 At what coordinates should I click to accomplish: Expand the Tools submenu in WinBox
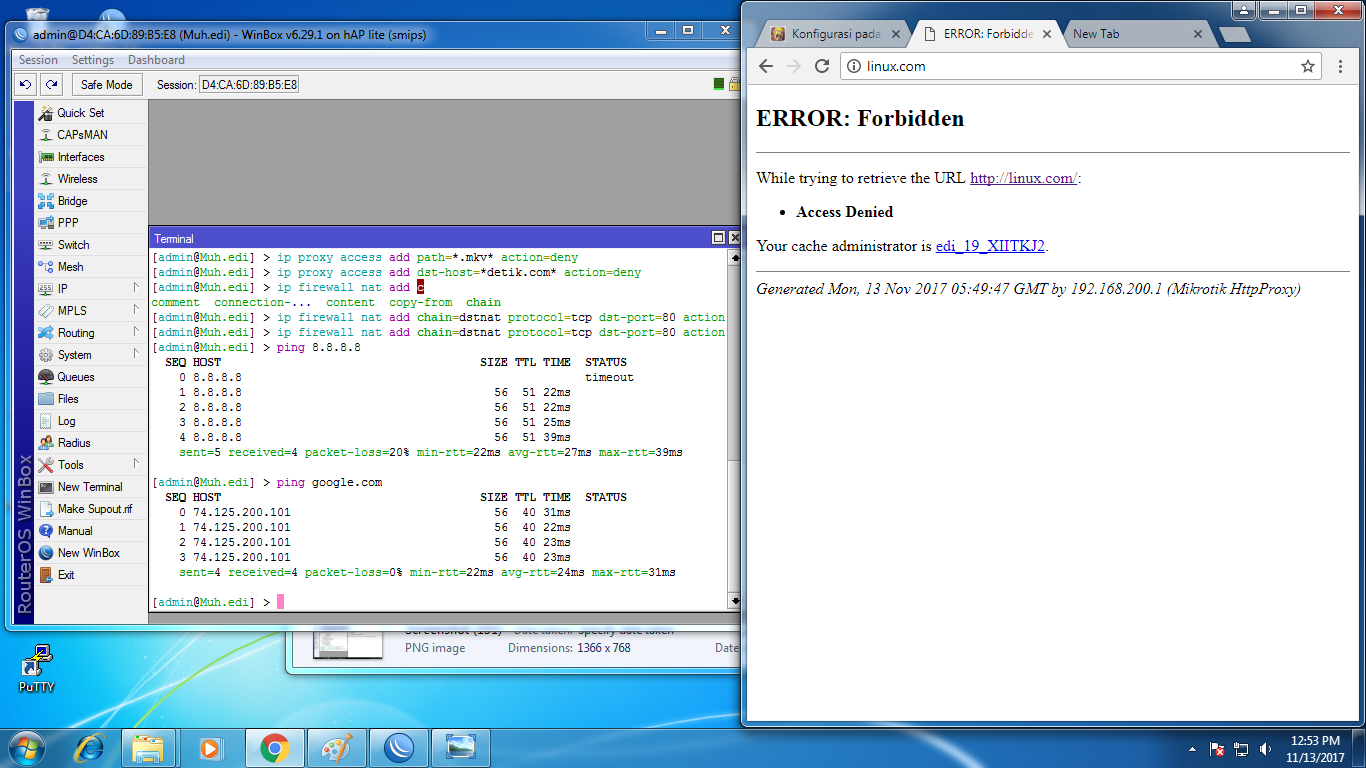tap(91, 465)
